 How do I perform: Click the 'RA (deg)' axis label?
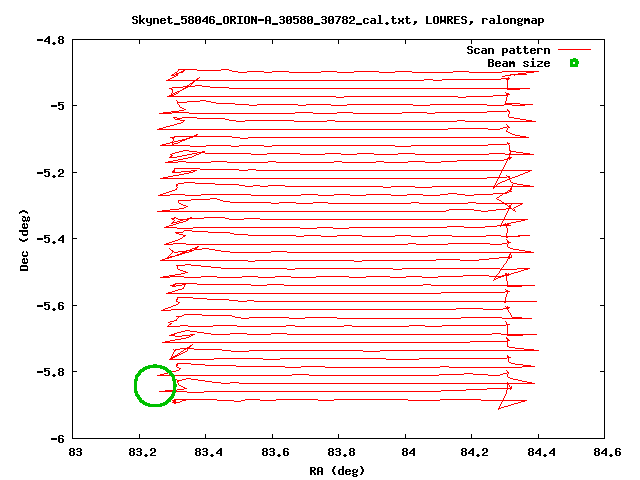pyautogui.click(x=337, y=471)
